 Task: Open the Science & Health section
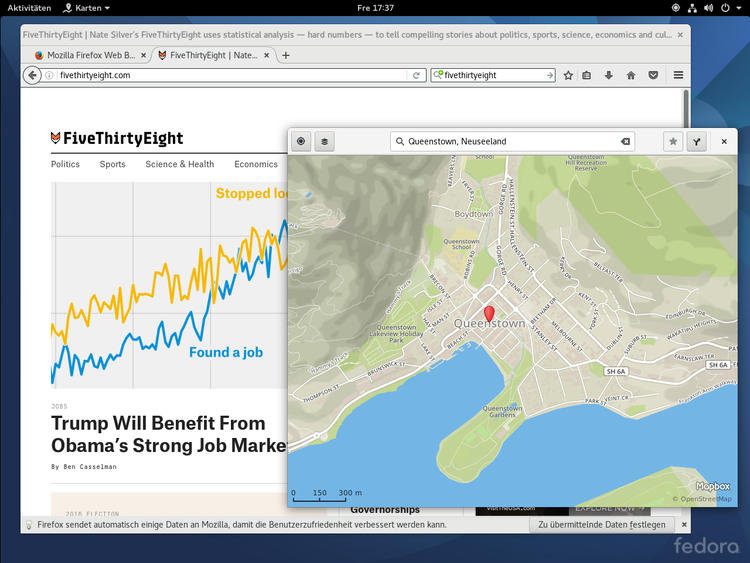(x=180, y=164)
